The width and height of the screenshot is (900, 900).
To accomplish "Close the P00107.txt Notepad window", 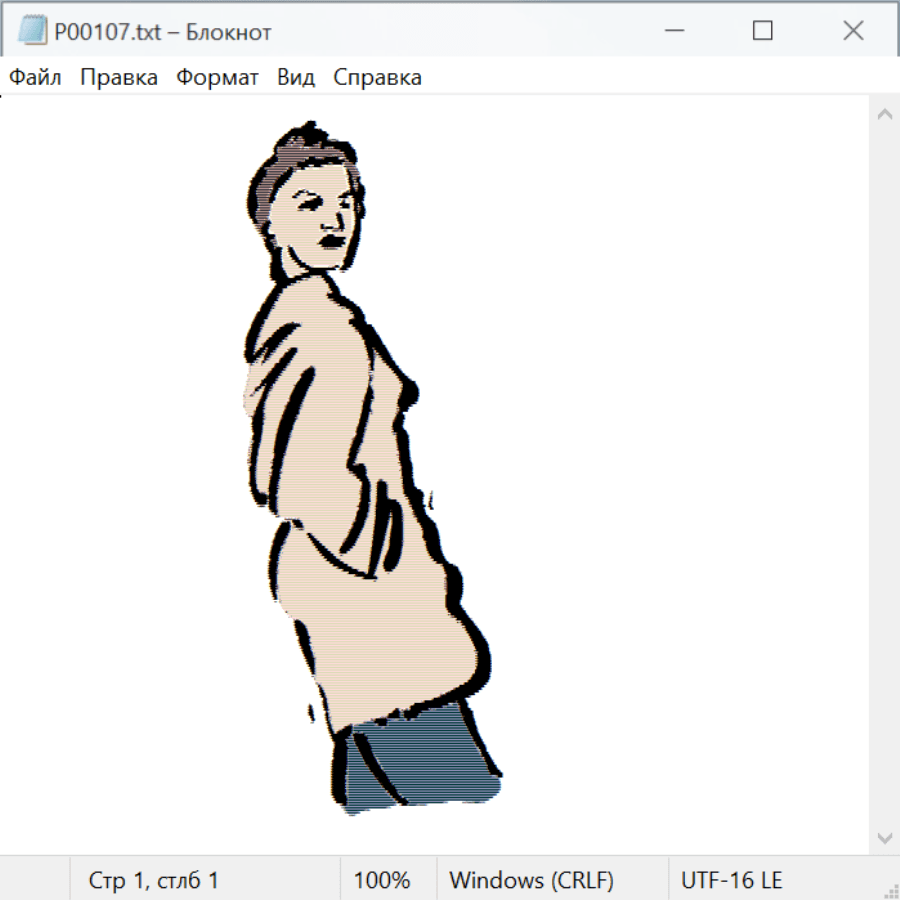I will coord(853,32).
